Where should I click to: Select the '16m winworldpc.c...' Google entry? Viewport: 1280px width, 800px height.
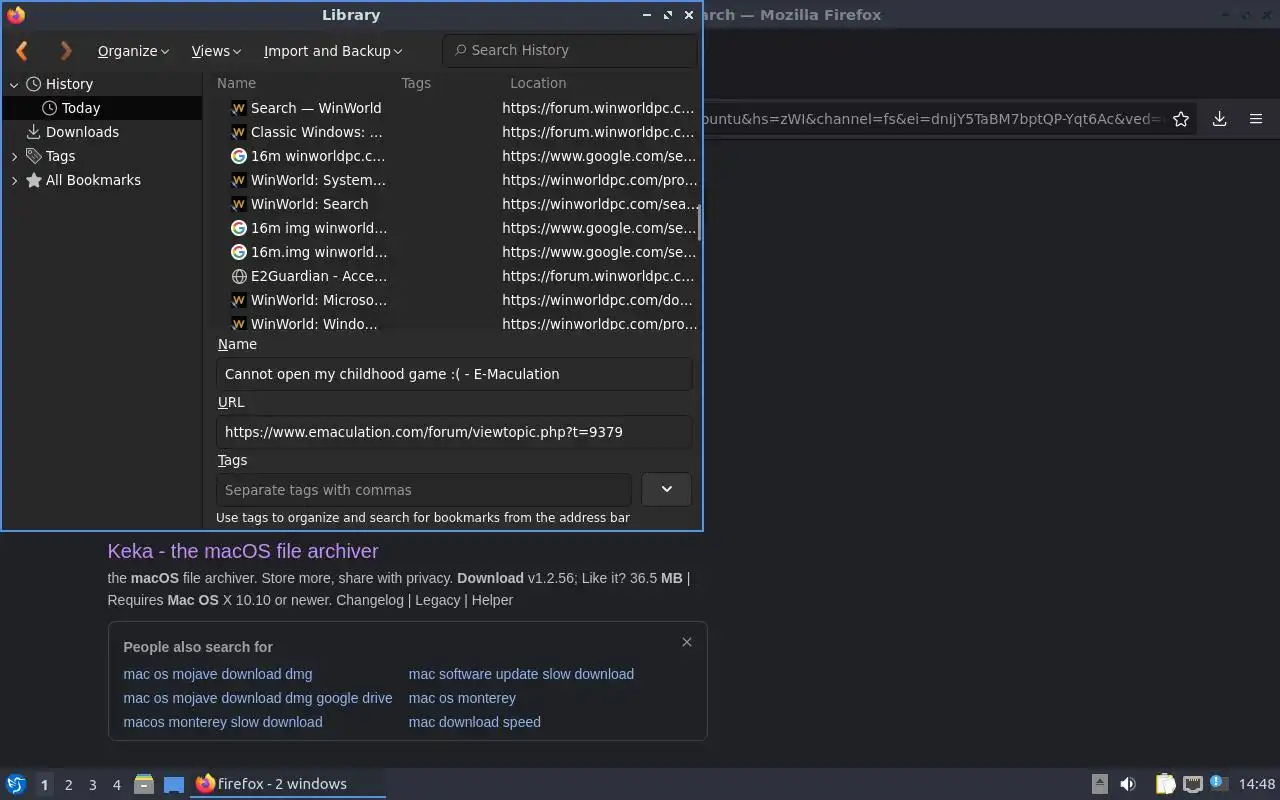[x=450, y=156]
